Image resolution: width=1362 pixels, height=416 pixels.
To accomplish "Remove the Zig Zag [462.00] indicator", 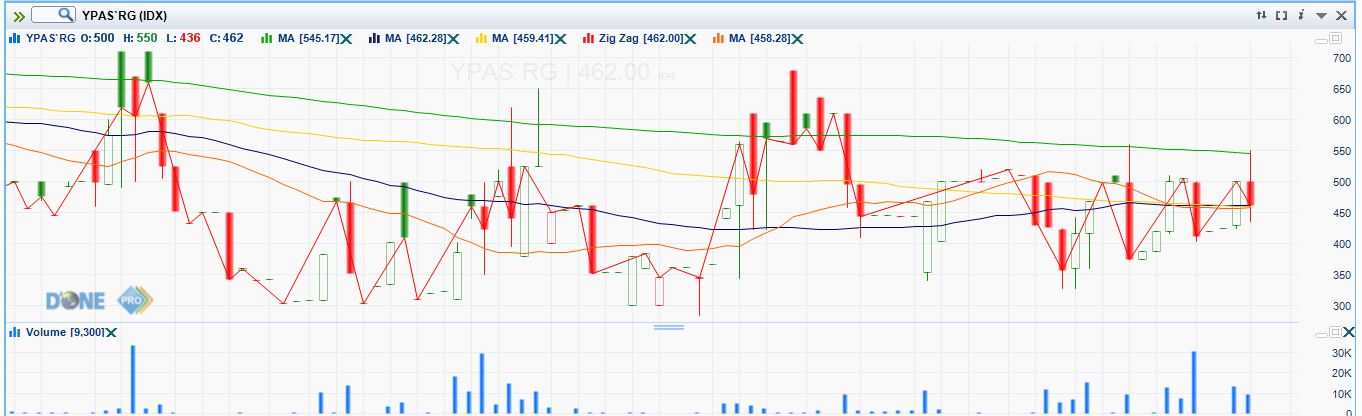I will pos(689,38).
